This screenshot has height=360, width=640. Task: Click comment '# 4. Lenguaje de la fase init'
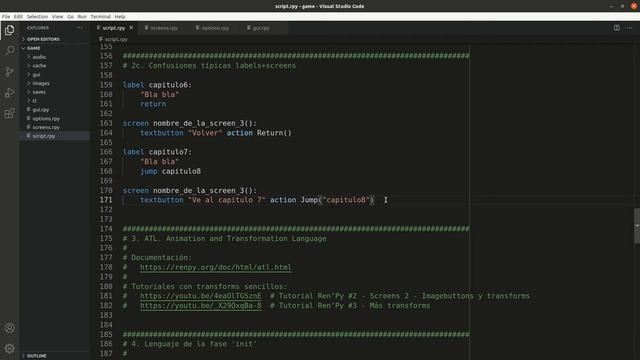190,344
